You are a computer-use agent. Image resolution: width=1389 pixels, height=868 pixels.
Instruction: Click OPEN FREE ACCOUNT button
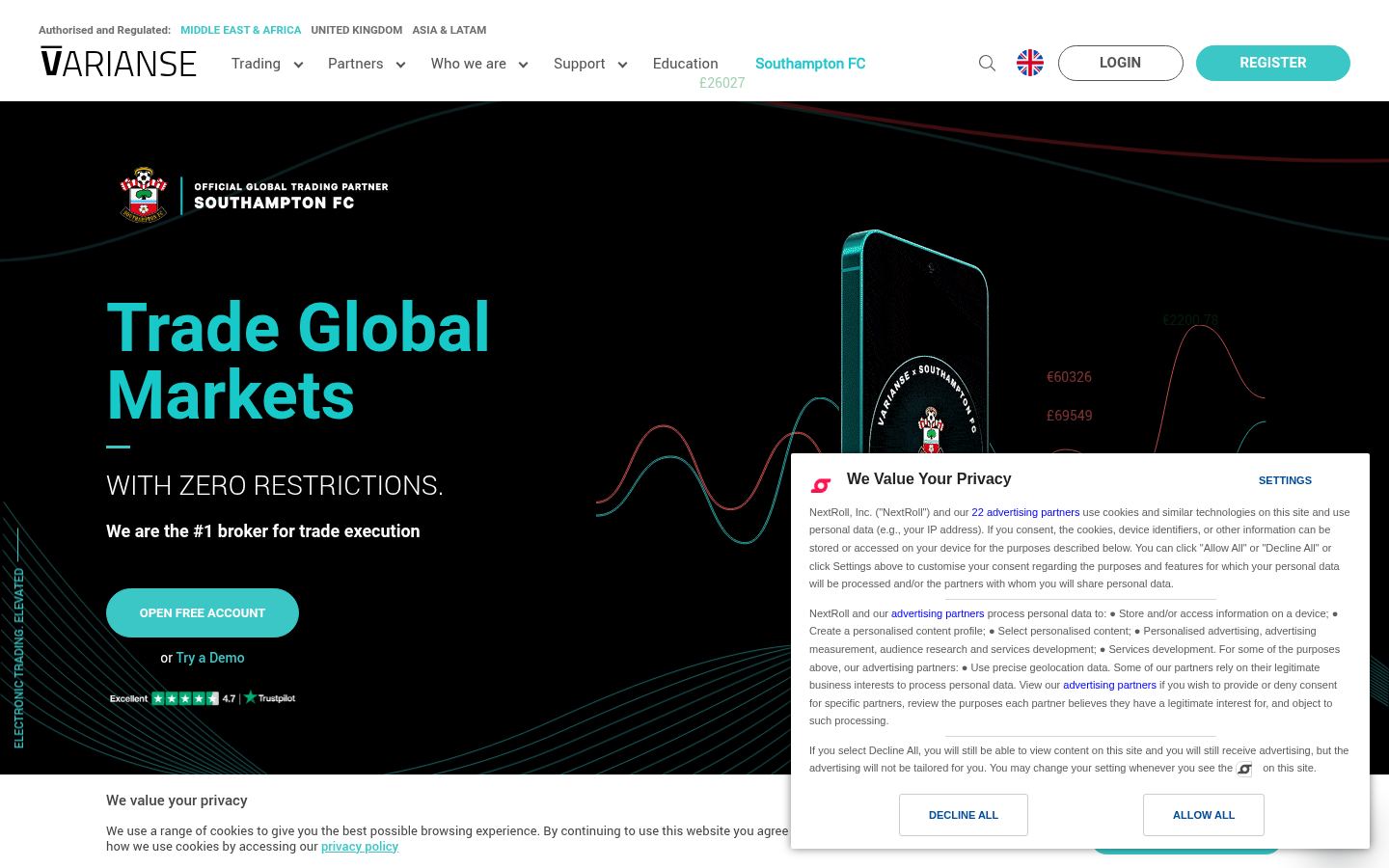203,612
